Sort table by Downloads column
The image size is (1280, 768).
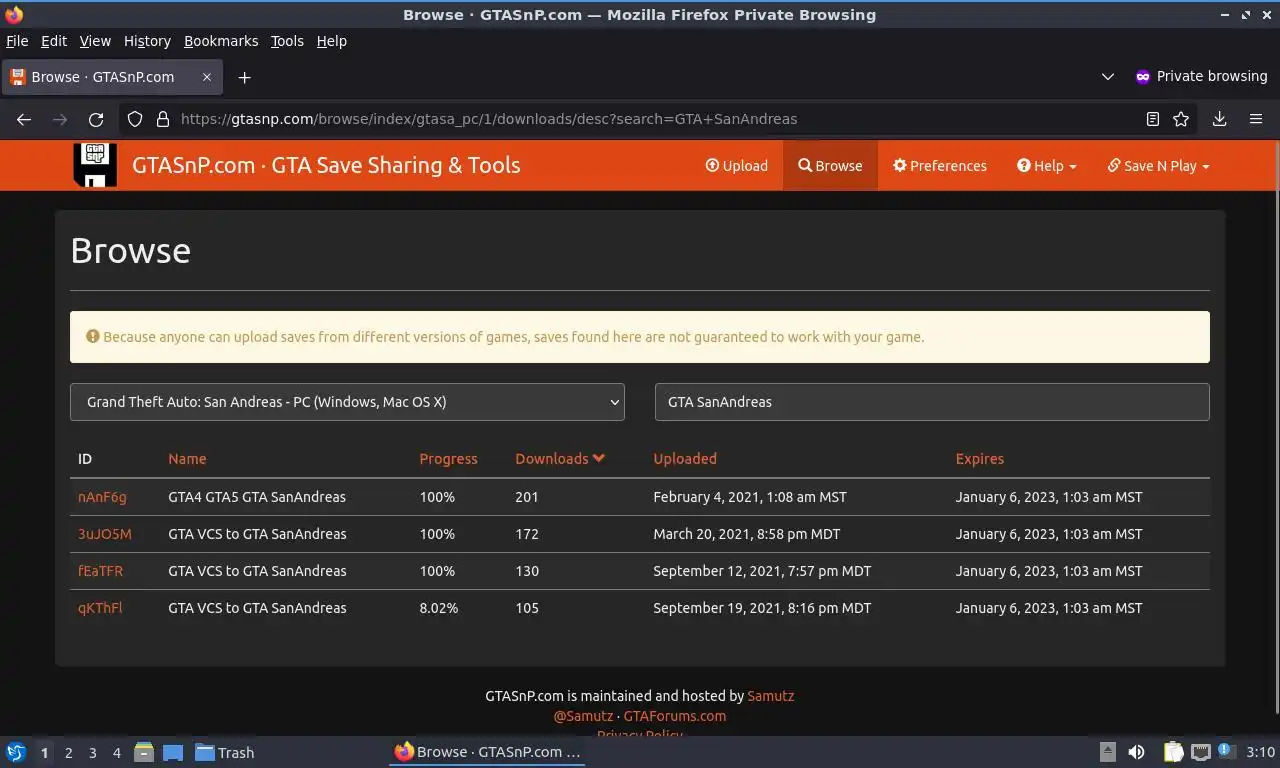pos(560,459)
